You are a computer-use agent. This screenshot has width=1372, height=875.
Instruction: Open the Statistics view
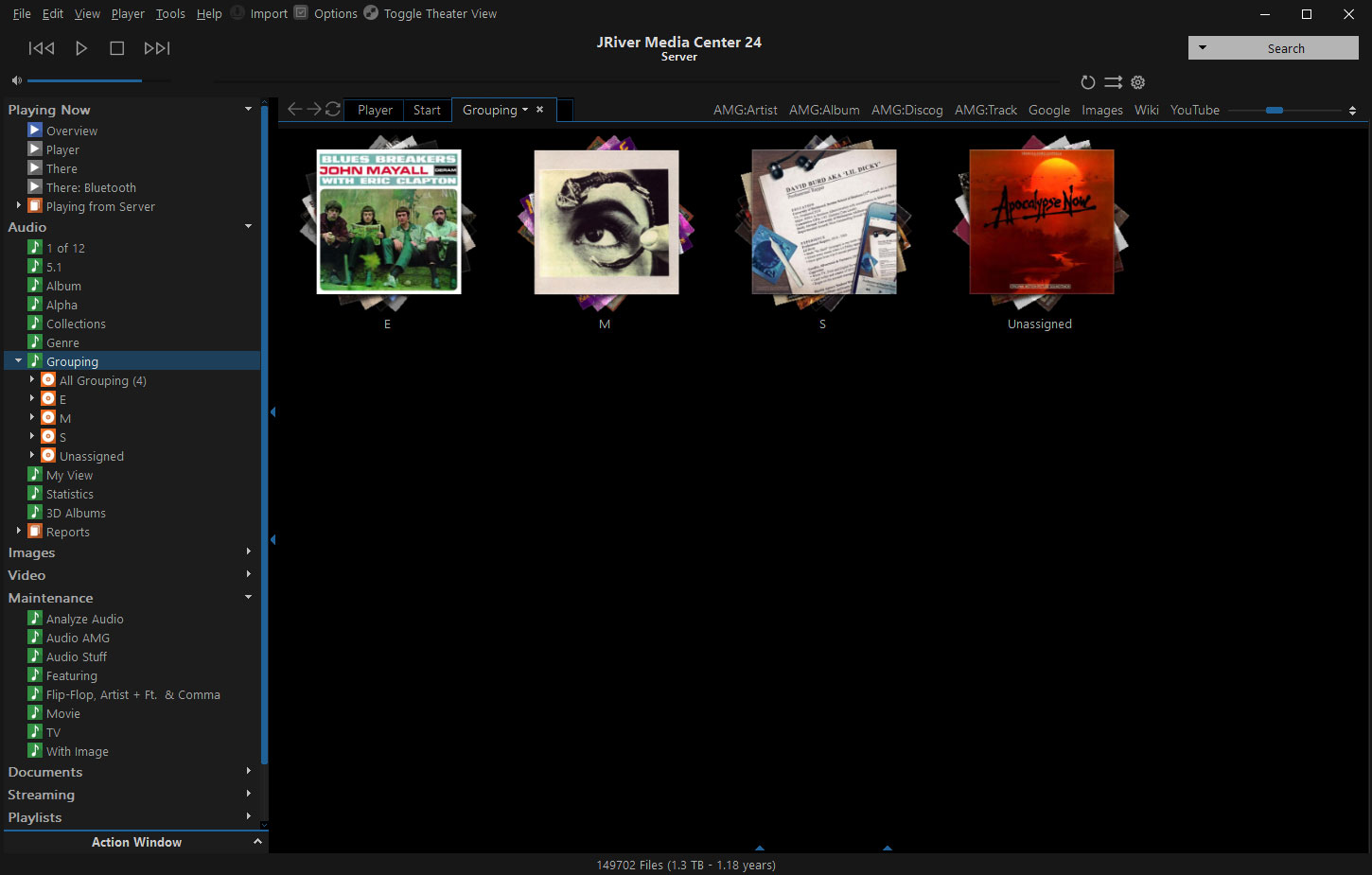tap(70, 494)
